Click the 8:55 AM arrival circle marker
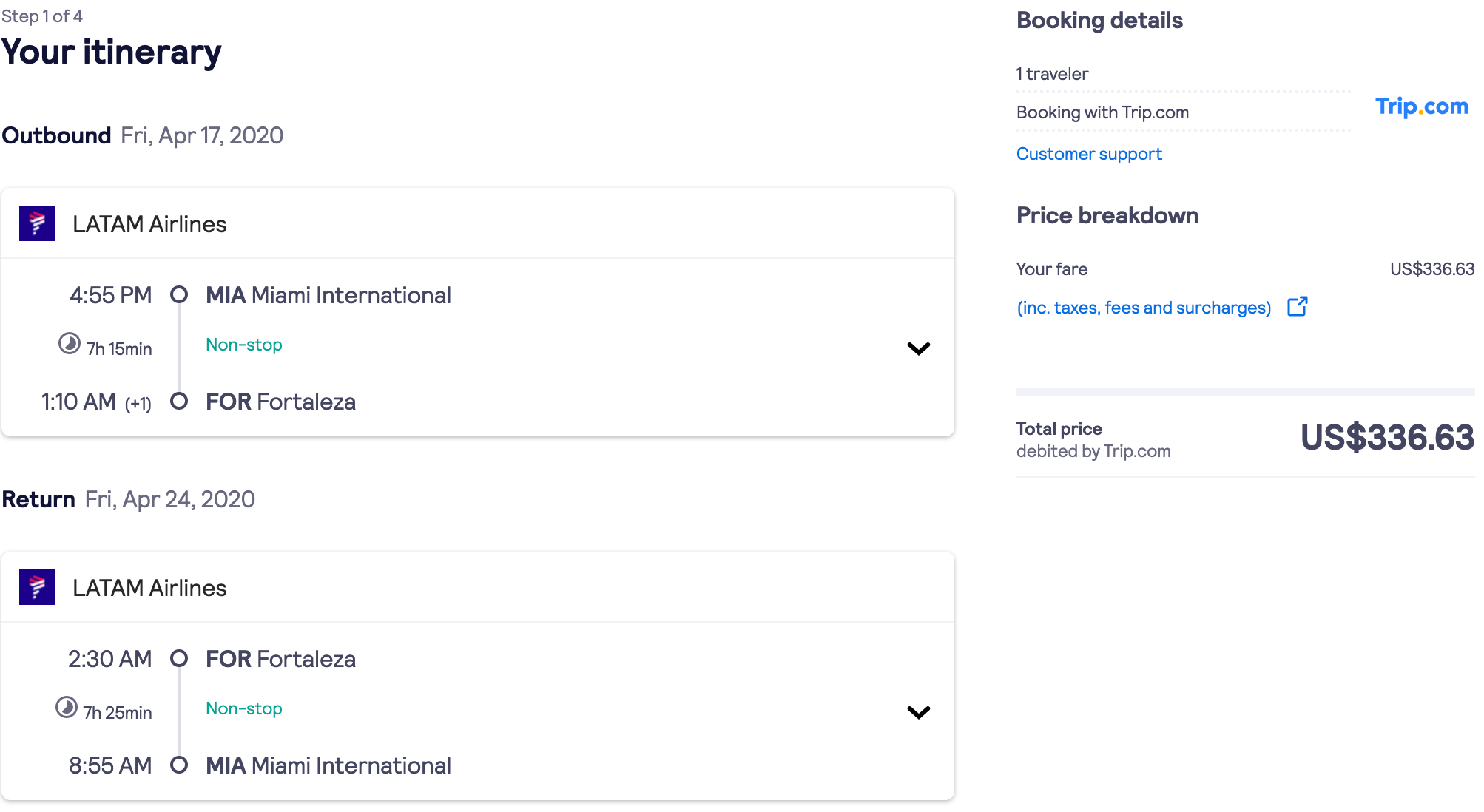1484x812 pixels. [179, 765]
